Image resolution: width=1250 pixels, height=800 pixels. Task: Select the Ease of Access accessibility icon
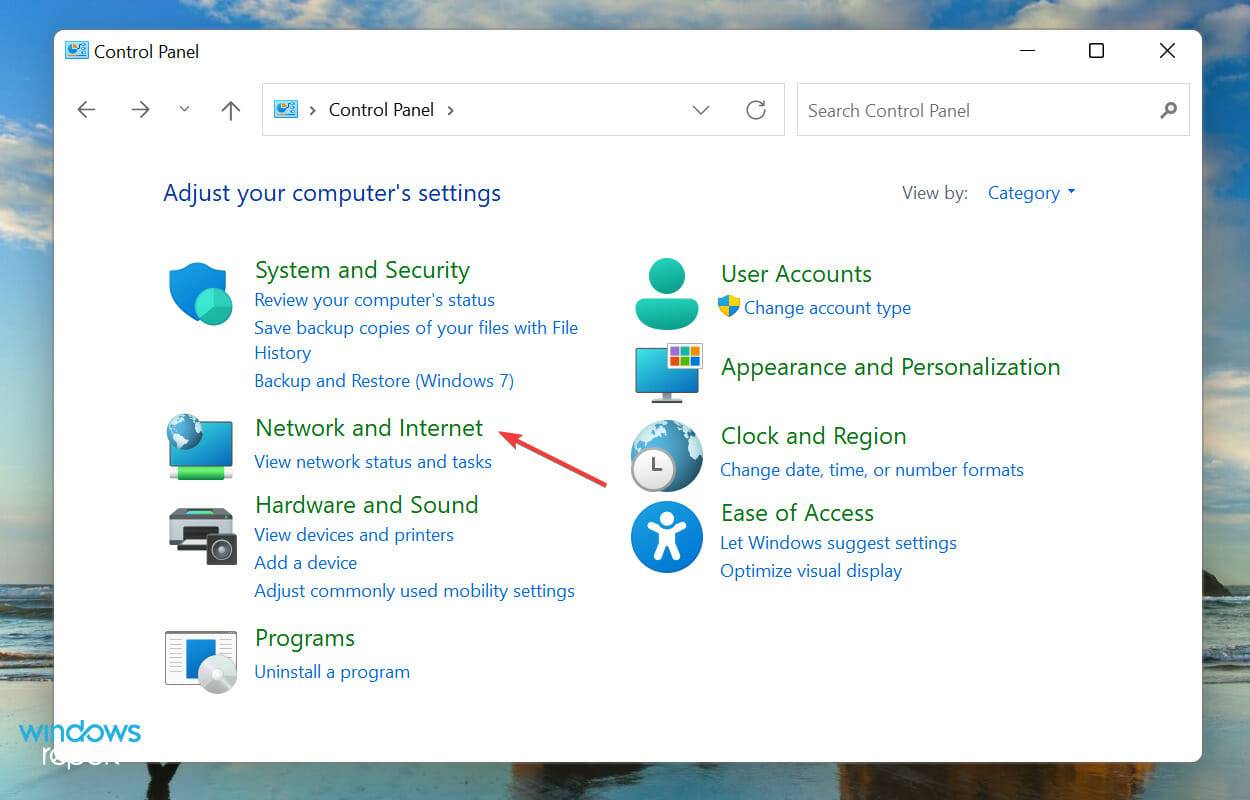click(666, 537)
